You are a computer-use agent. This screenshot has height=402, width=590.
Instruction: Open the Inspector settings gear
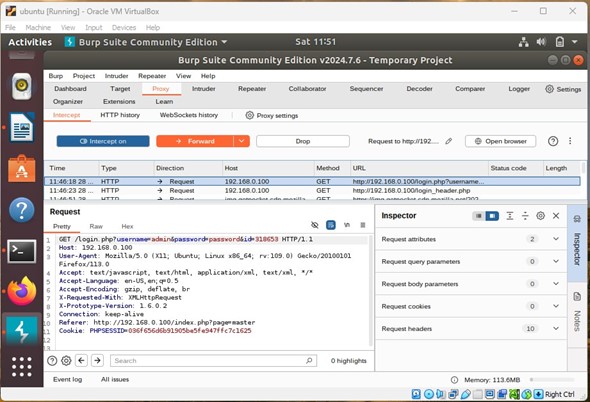[x=540, y=216]
